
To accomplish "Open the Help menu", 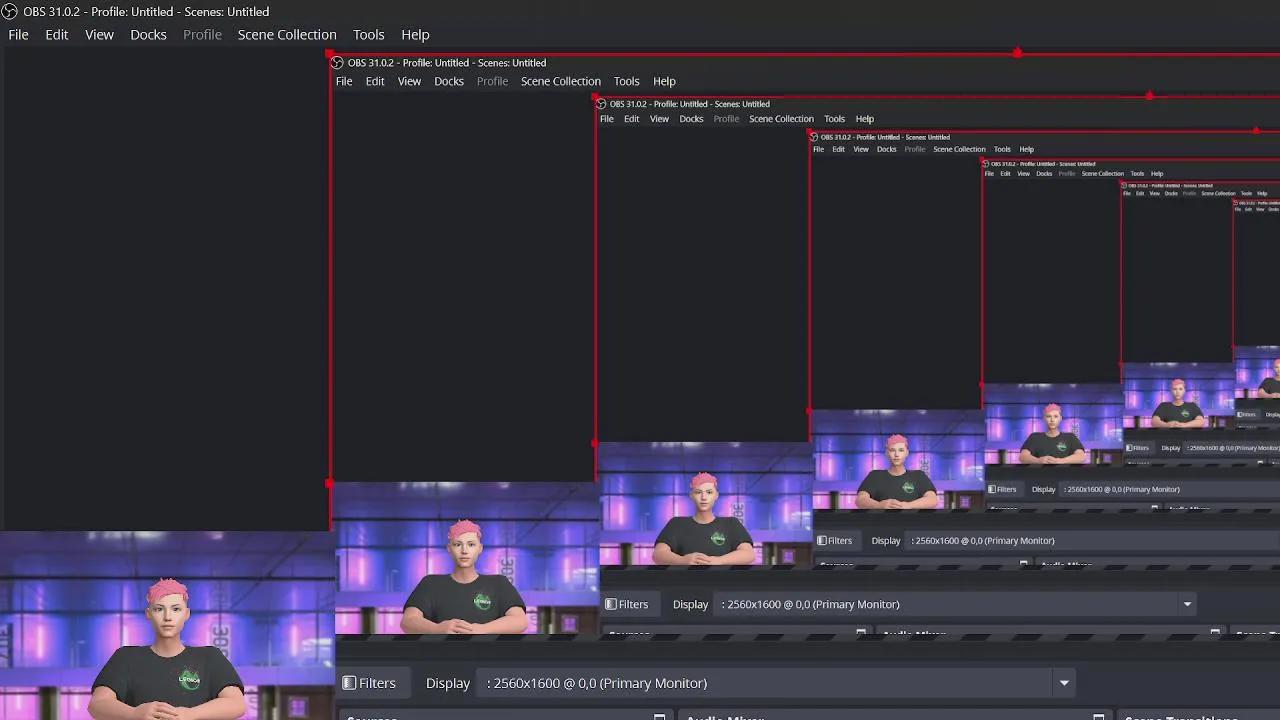I will pyautogui.click(x=415, y=34).
